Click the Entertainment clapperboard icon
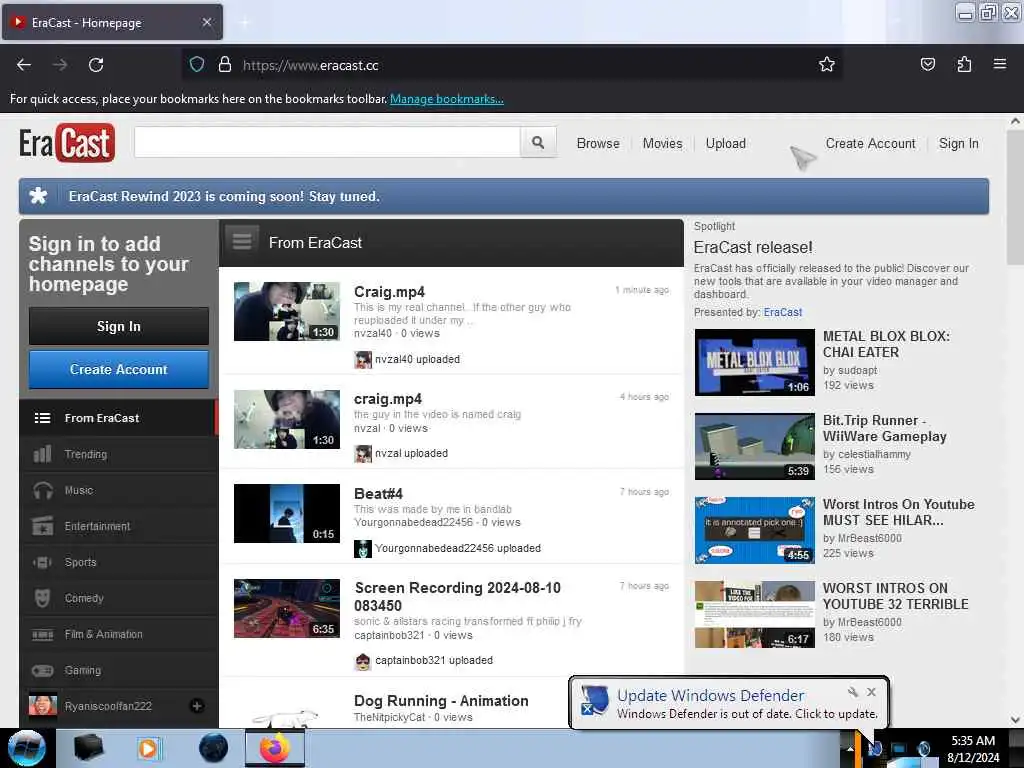The width and height of the screenshot is (1024, 768). click(x=42, y=526)
